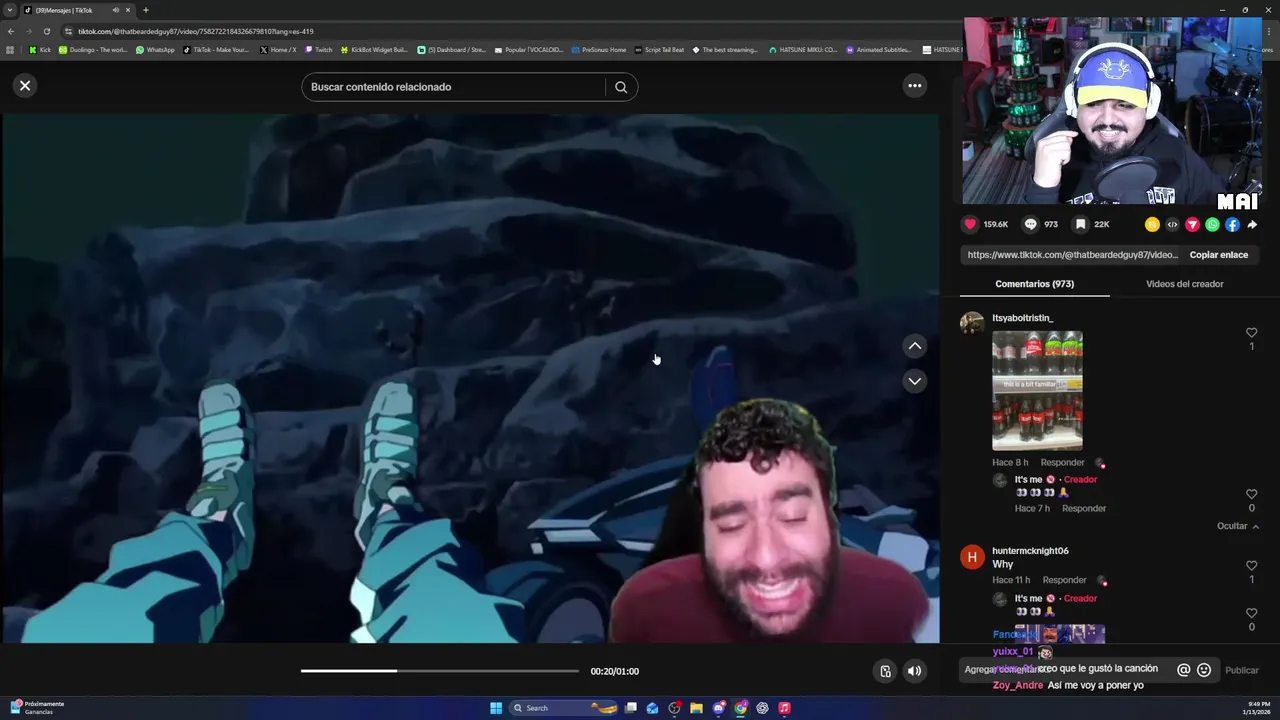
Task: Mute the TikTok browser tab audio
Action: coord(116,10)
